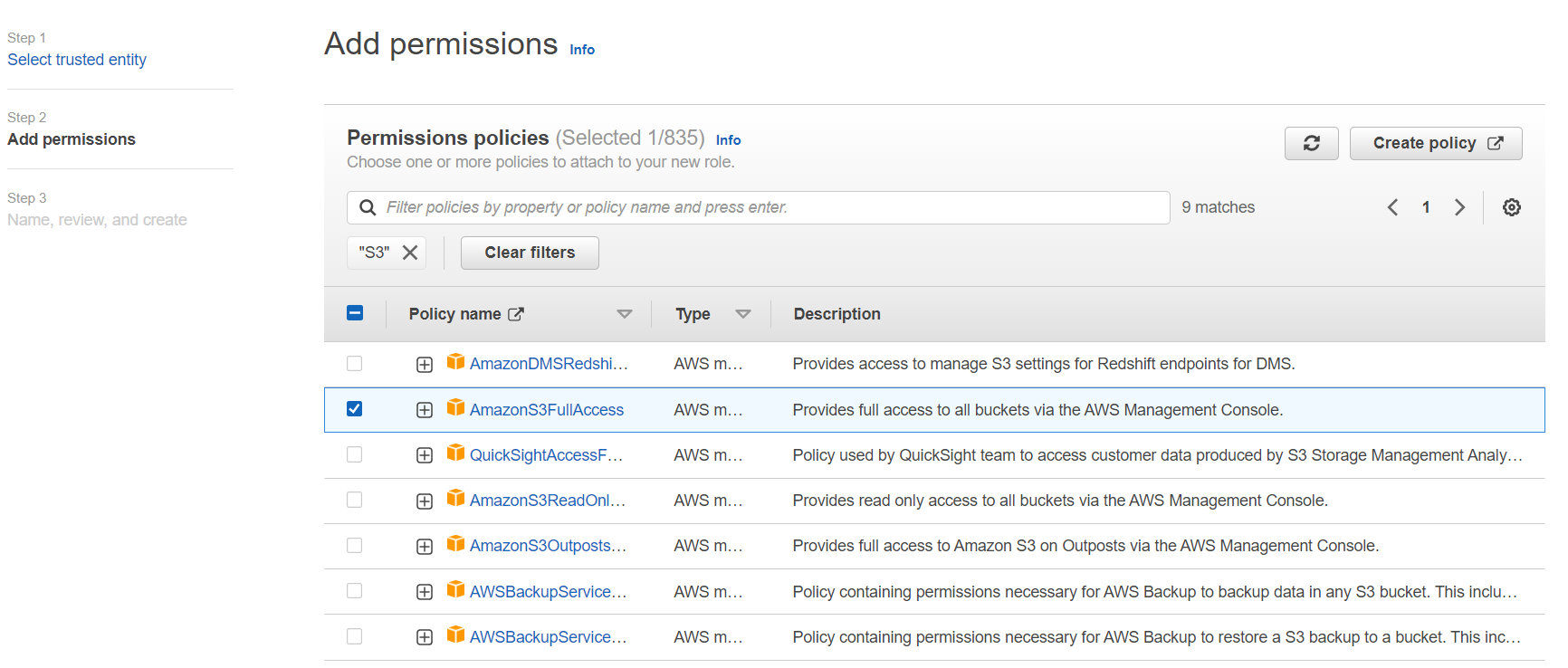Click the orange policy icon for AmazonDMSRedshi…
1568x668 pixels.
point(455,362)
